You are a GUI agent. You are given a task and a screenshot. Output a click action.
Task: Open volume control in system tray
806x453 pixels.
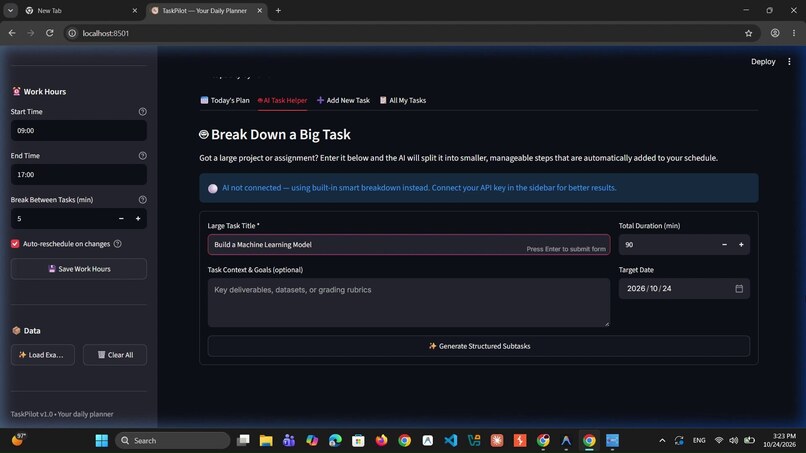[x=734, y=441]
